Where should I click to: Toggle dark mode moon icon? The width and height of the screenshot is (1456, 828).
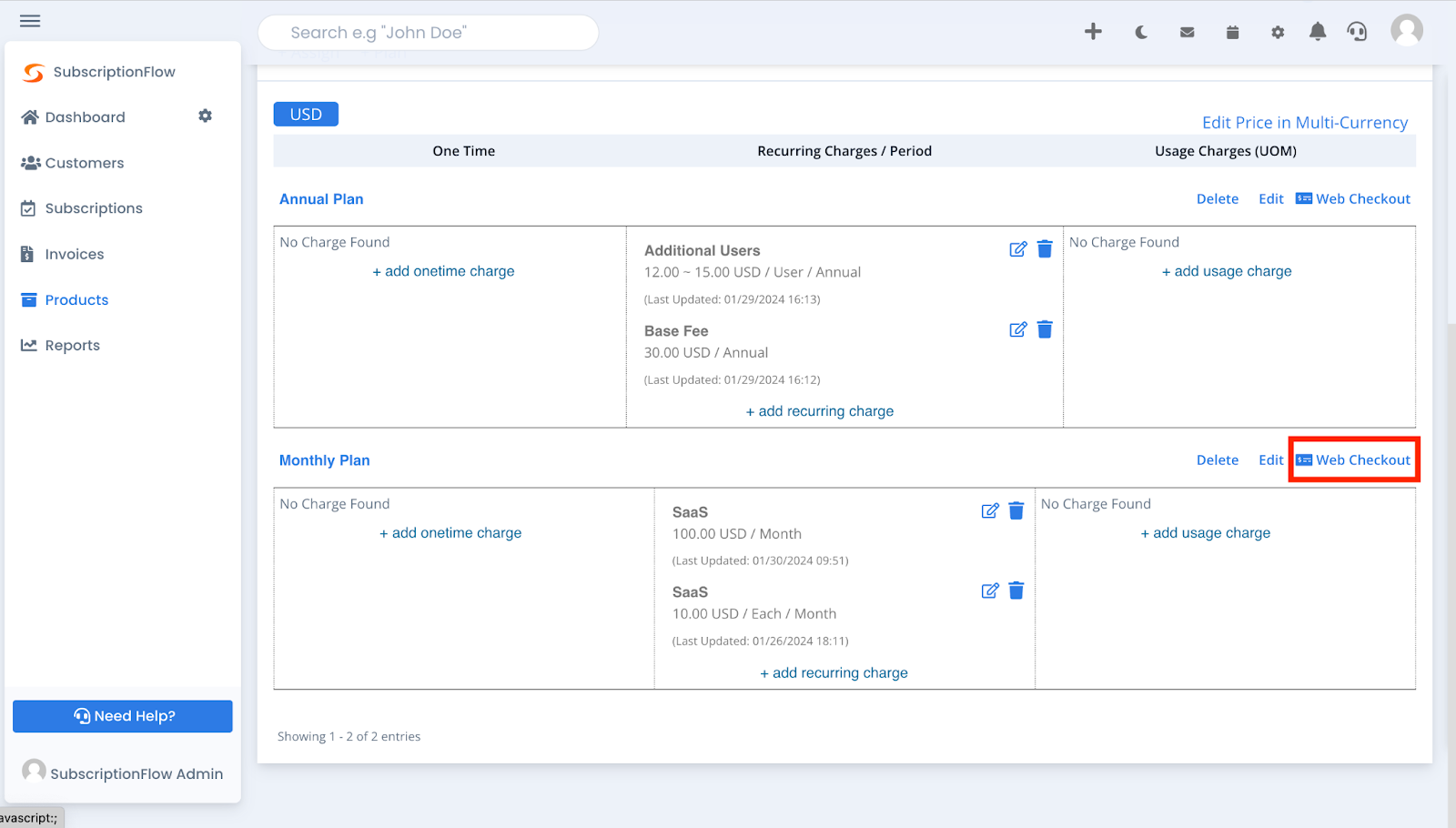[1141, 33]
